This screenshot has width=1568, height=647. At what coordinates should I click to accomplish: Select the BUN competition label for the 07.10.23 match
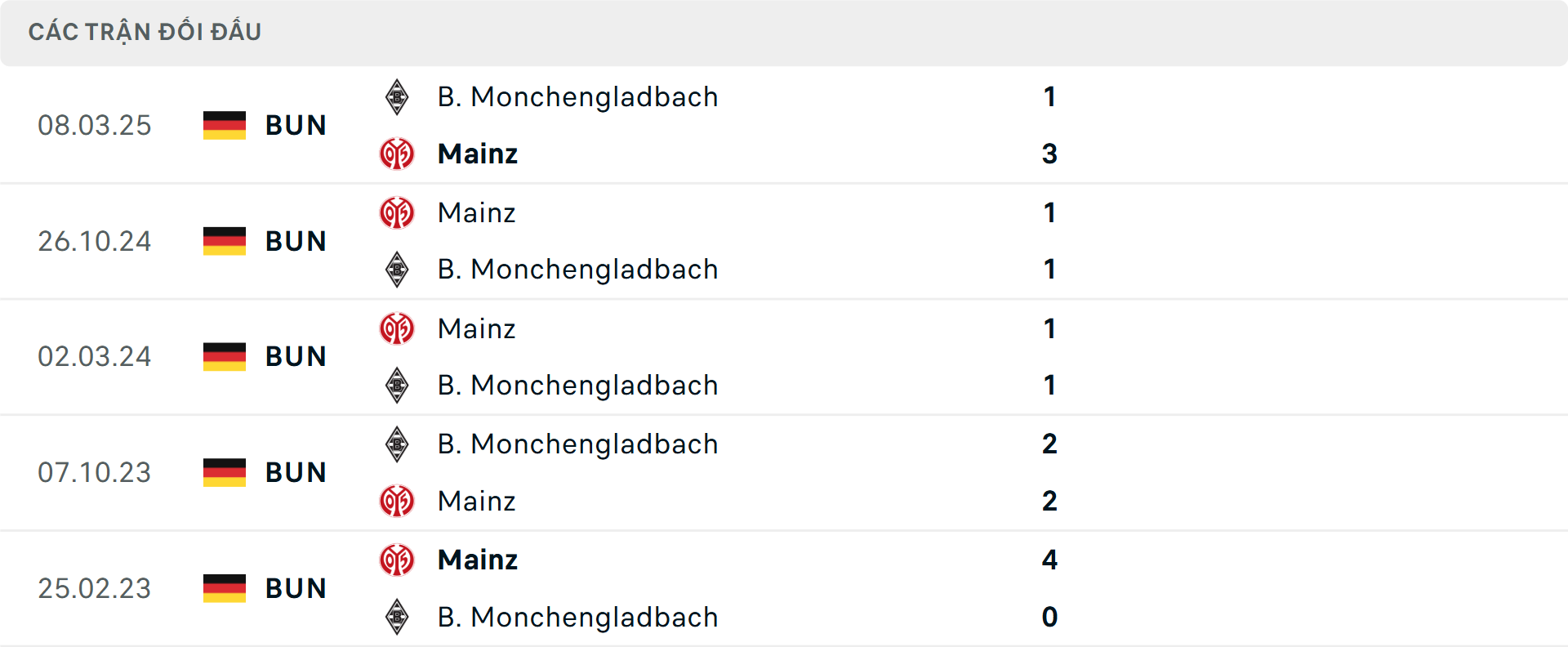[x=296, y=471]
